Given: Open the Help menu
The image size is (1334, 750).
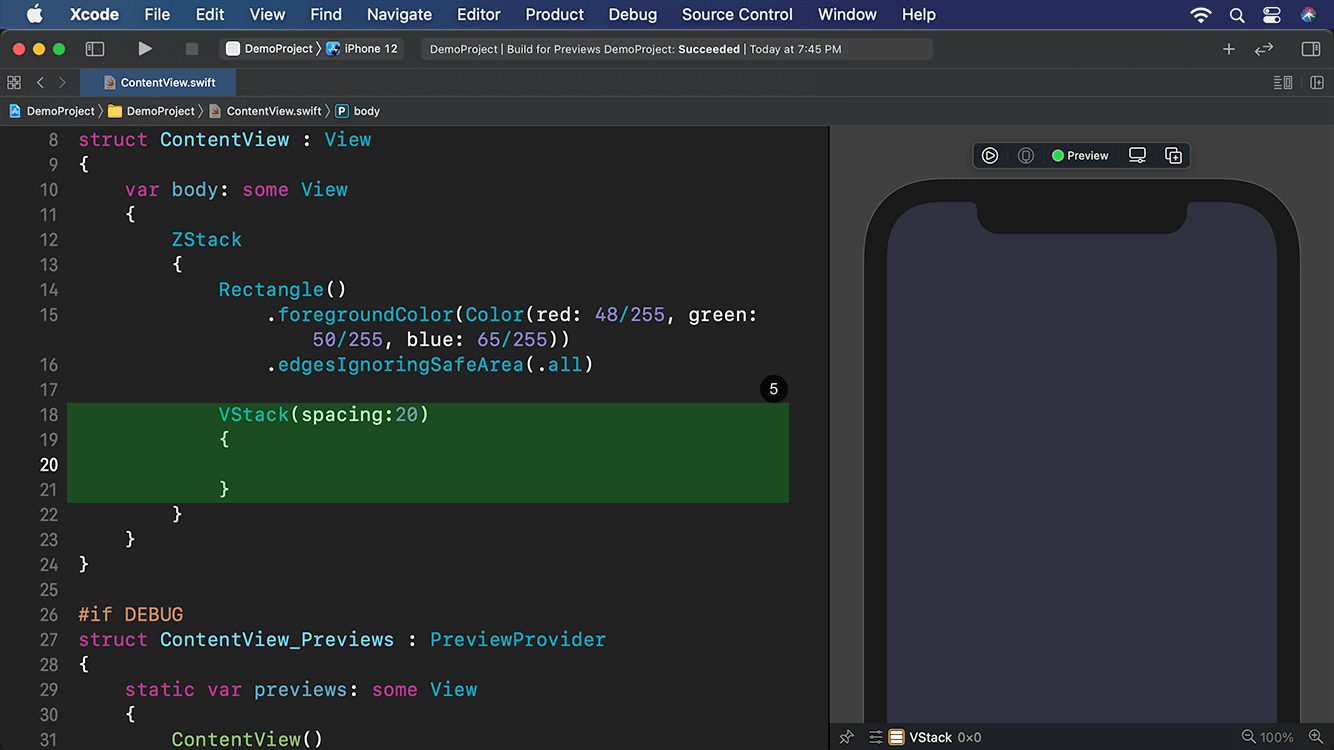Looking at the screenshot, I should tap(919, 14).
